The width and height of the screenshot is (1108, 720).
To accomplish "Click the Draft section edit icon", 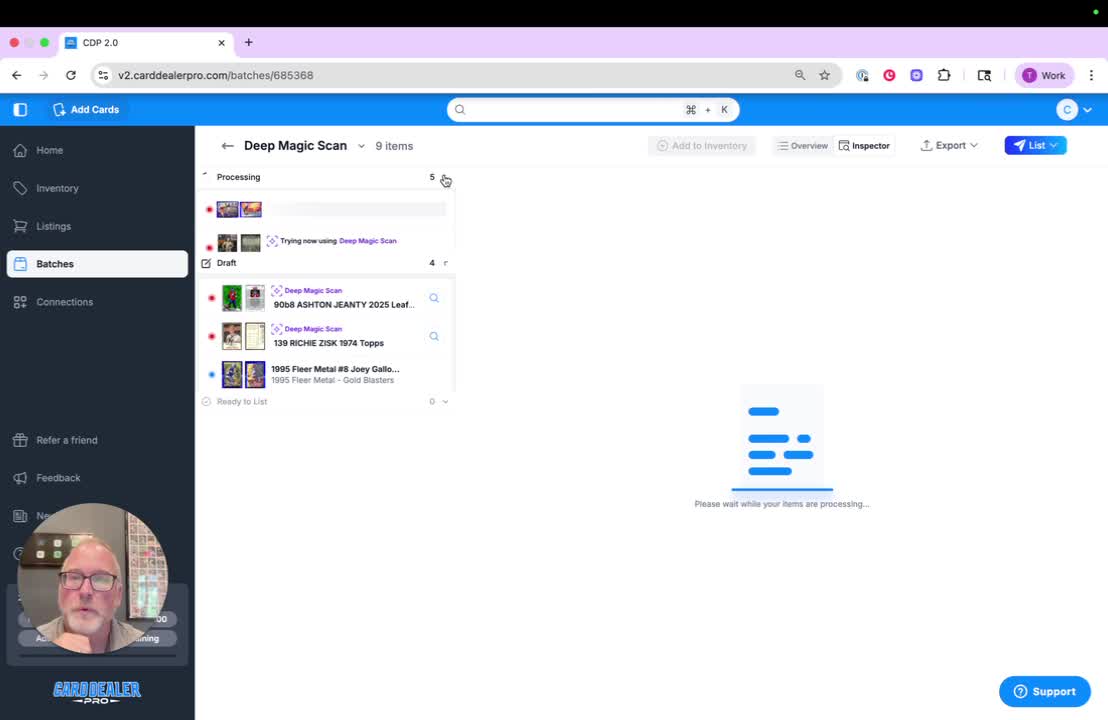I will click(x=206, y=263).
